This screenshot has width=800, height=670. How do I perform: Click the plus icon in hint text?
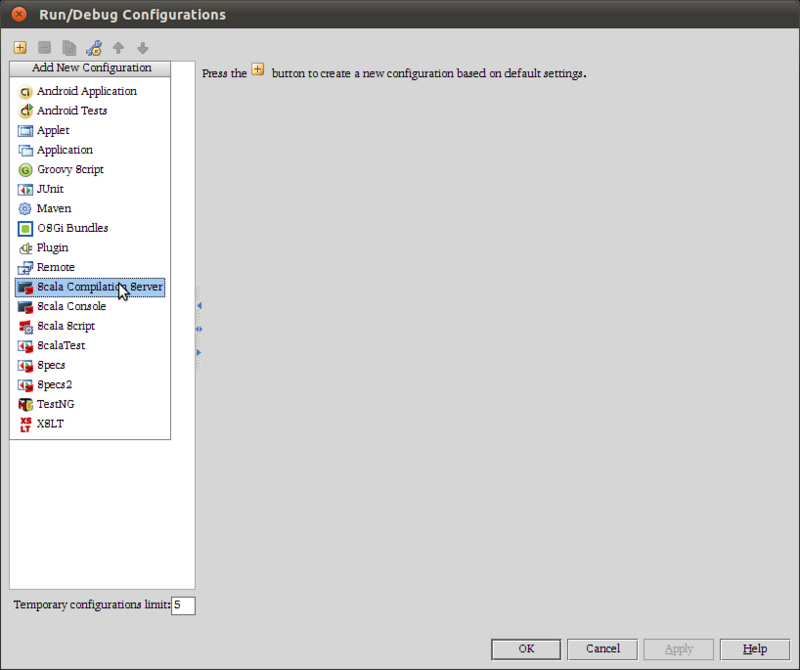(x=258, y=69)
